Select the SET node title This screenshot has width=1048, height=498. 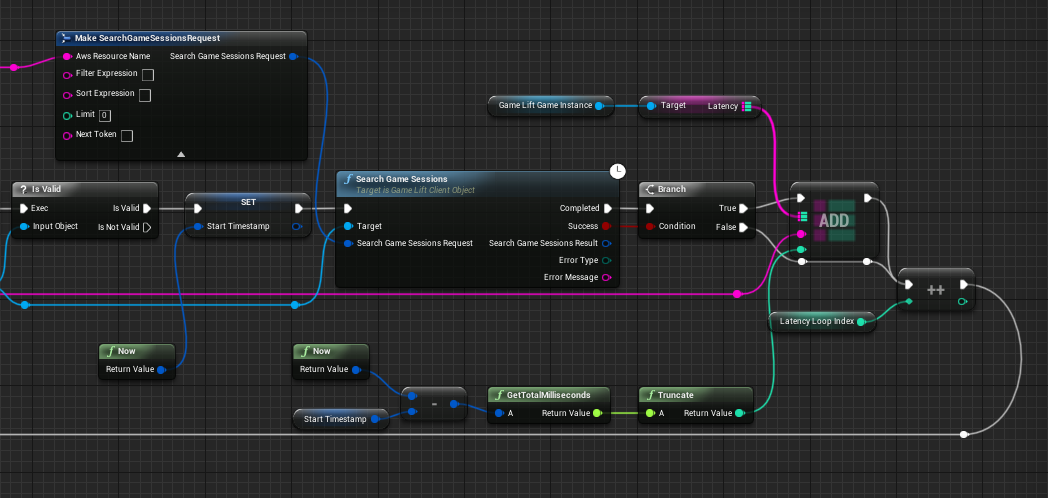click(x=248, y=201)
